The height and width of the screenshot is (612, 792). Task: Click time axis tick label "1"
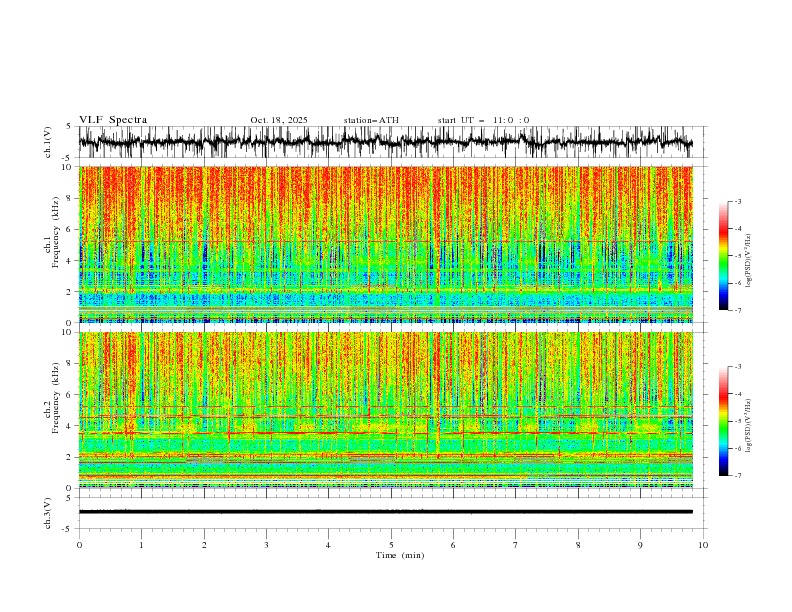[141, 545]
